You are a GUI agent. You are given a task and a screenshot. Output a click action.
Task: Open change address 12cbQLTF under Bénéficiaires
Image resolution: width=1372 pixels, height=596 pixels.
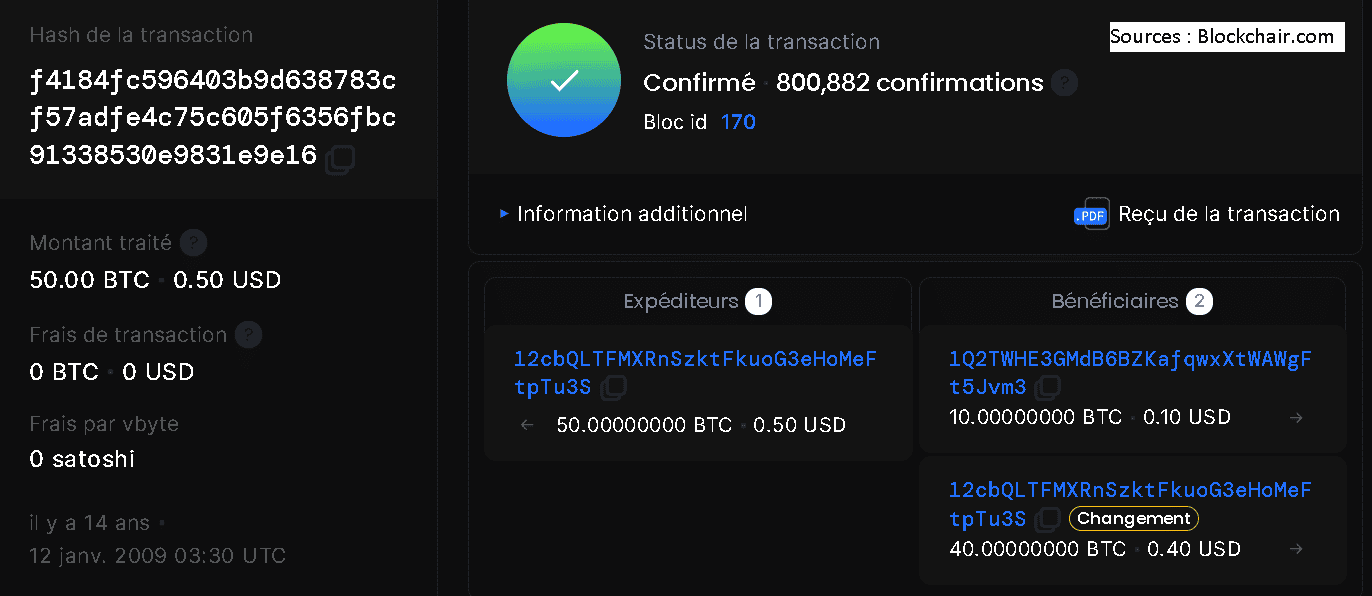click(x=1130, y=504)
